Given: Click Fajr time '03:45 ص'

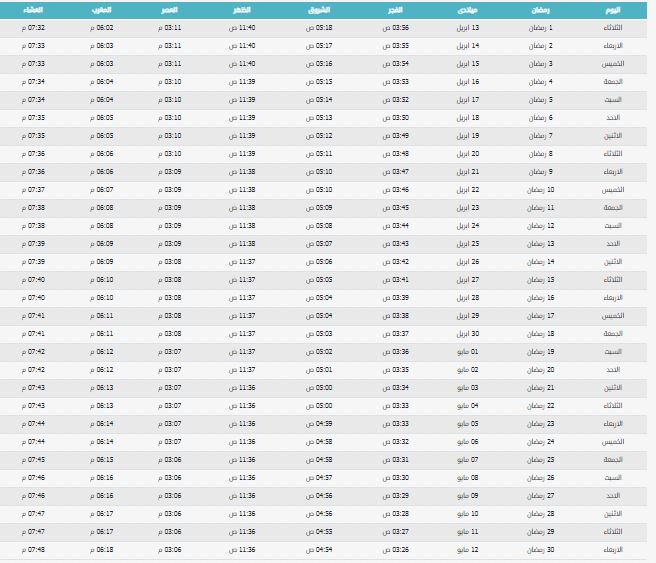Looking at the screenshot, I should tap(395, 208).
